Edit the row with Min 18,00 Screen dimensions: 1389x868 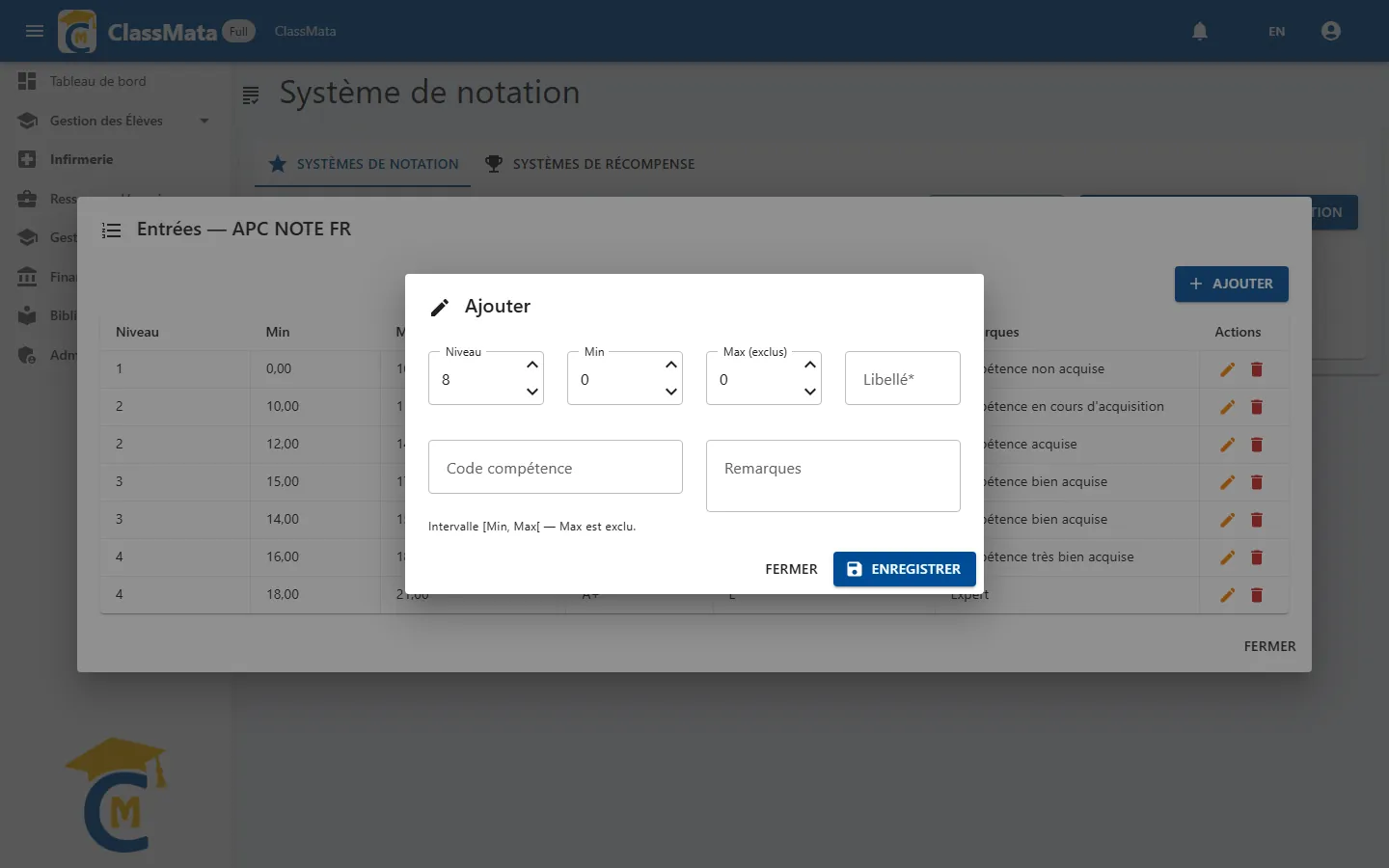click(1227, 595)
